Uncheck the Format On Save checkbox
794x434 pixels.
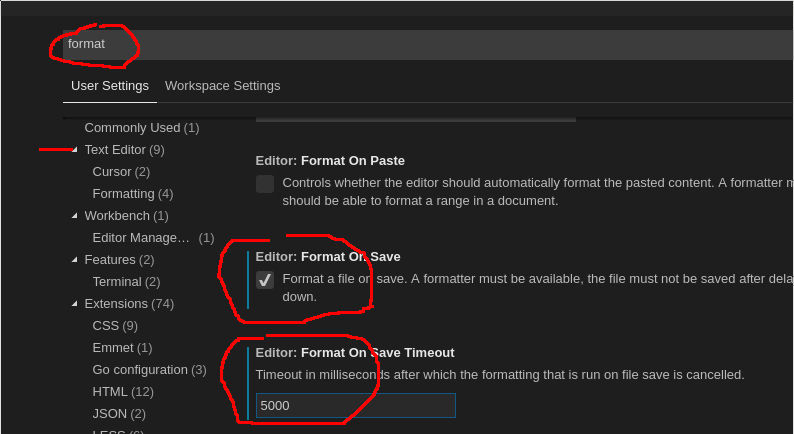click(x=265, y=280)
